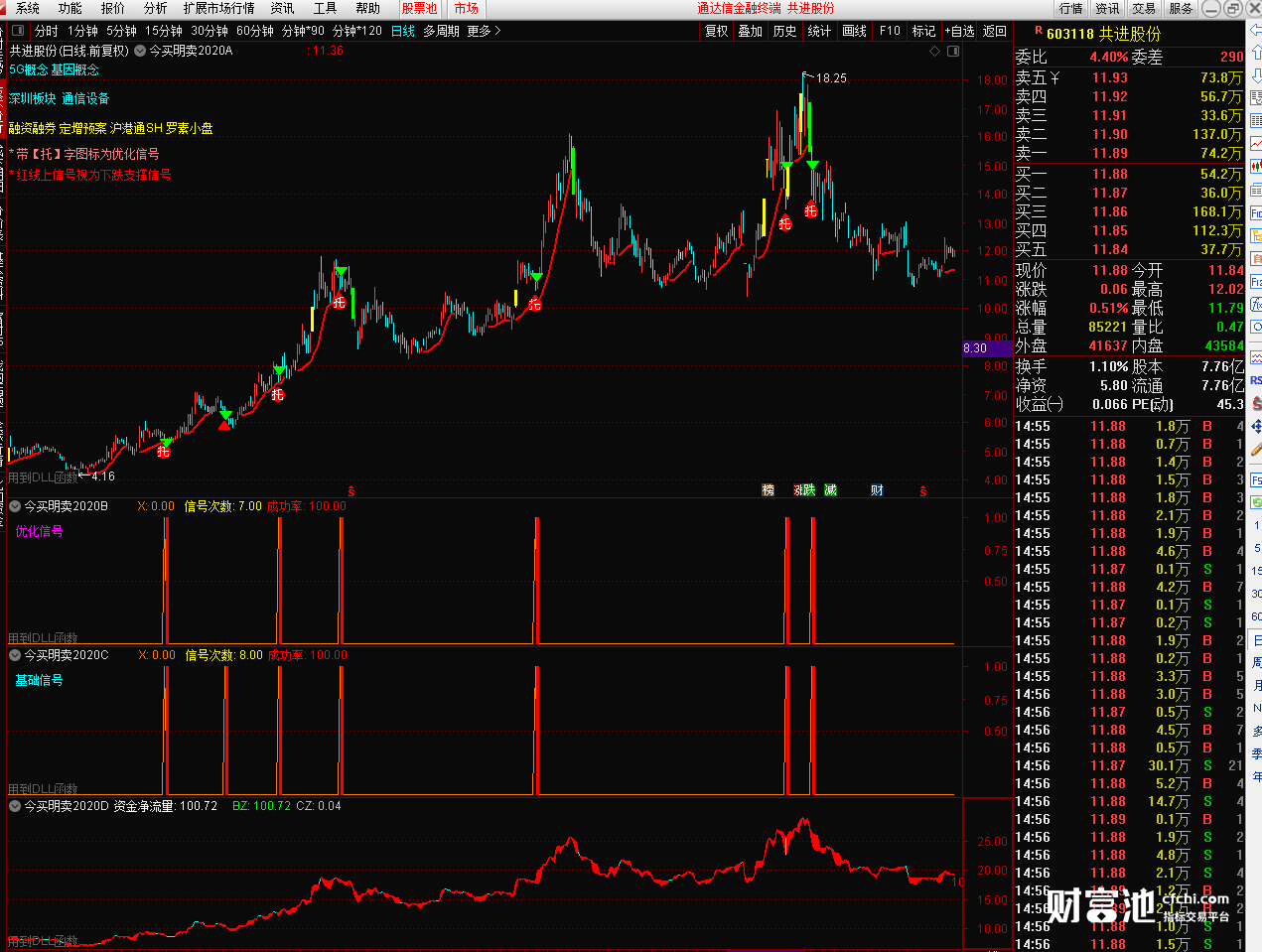Switch to the 行情 tab at top right
The width and height of the screenshot is (1262, 952).
[x=1070, y=8]
